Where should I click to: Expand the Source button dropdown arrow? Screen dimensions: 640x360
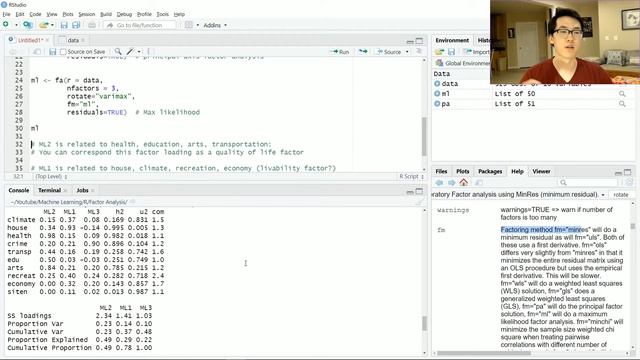(407, 52)
